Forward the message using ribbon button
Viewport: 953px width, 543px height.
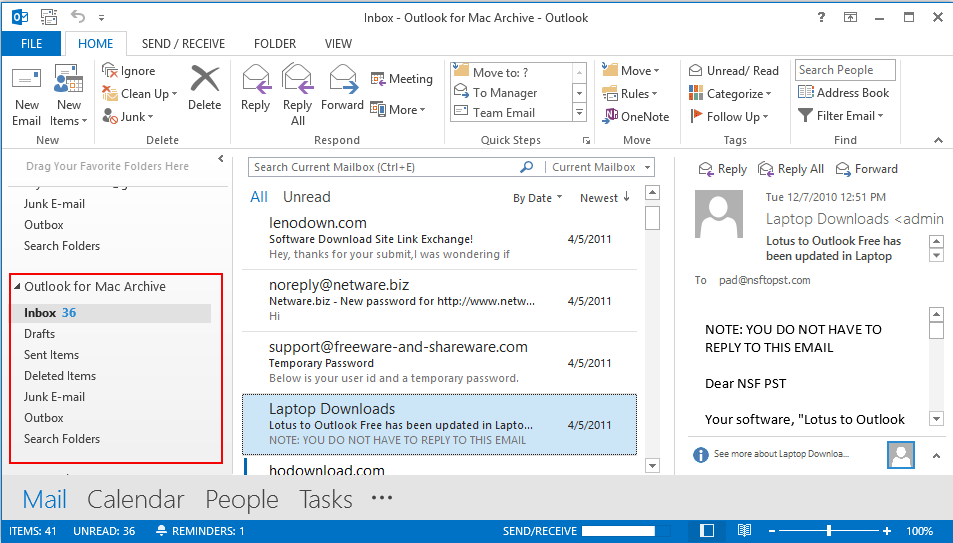(342, 89)
